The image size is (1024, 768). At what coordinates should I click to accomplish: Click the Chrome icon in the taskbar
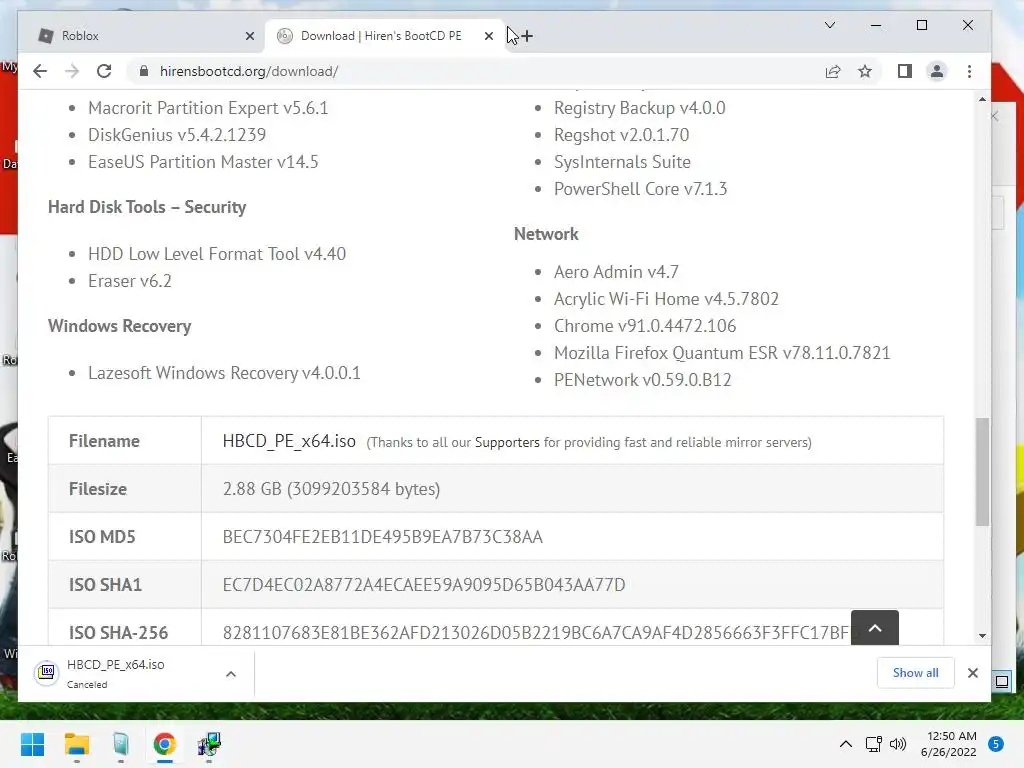click(x=165, y=744)
